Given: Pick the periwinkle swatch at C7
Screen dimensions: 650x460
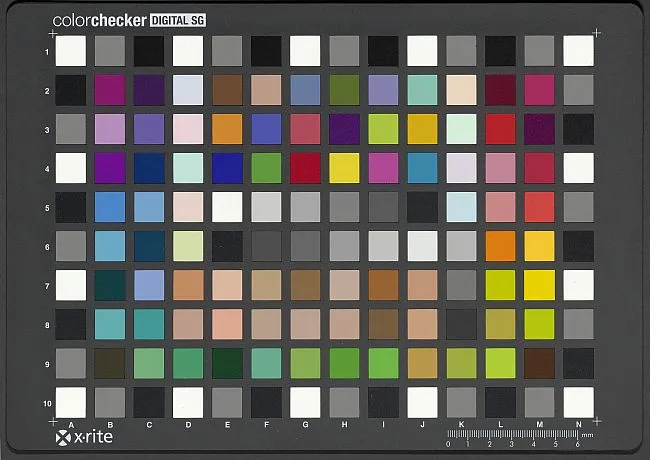Looking at the screenshot, I should [x=149, y=285].
